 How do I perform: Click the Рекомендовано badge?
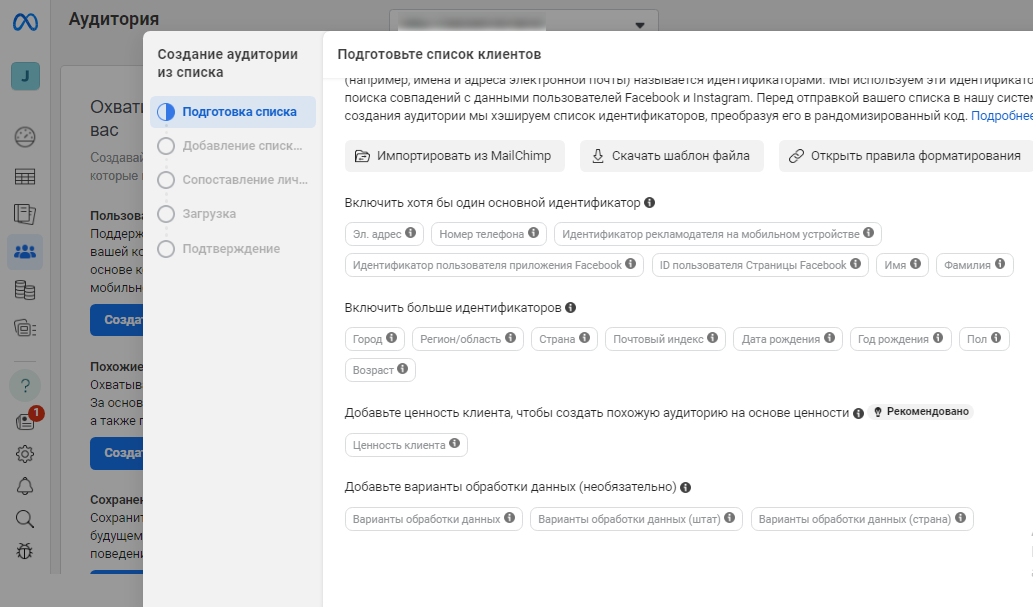(921, 411)
